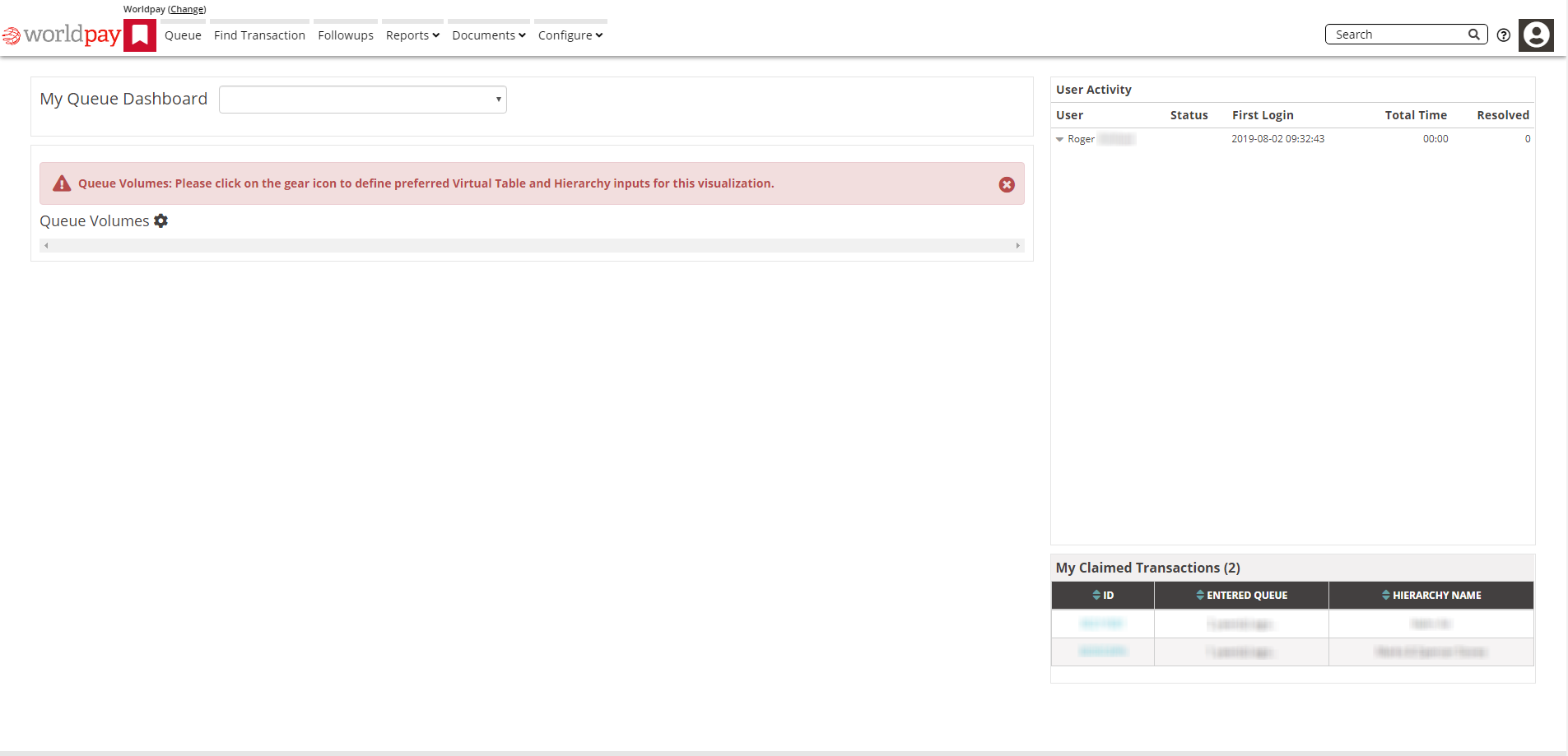
Task: Open the My Queue Dashboard dropdown
Action: pos(362,100)
